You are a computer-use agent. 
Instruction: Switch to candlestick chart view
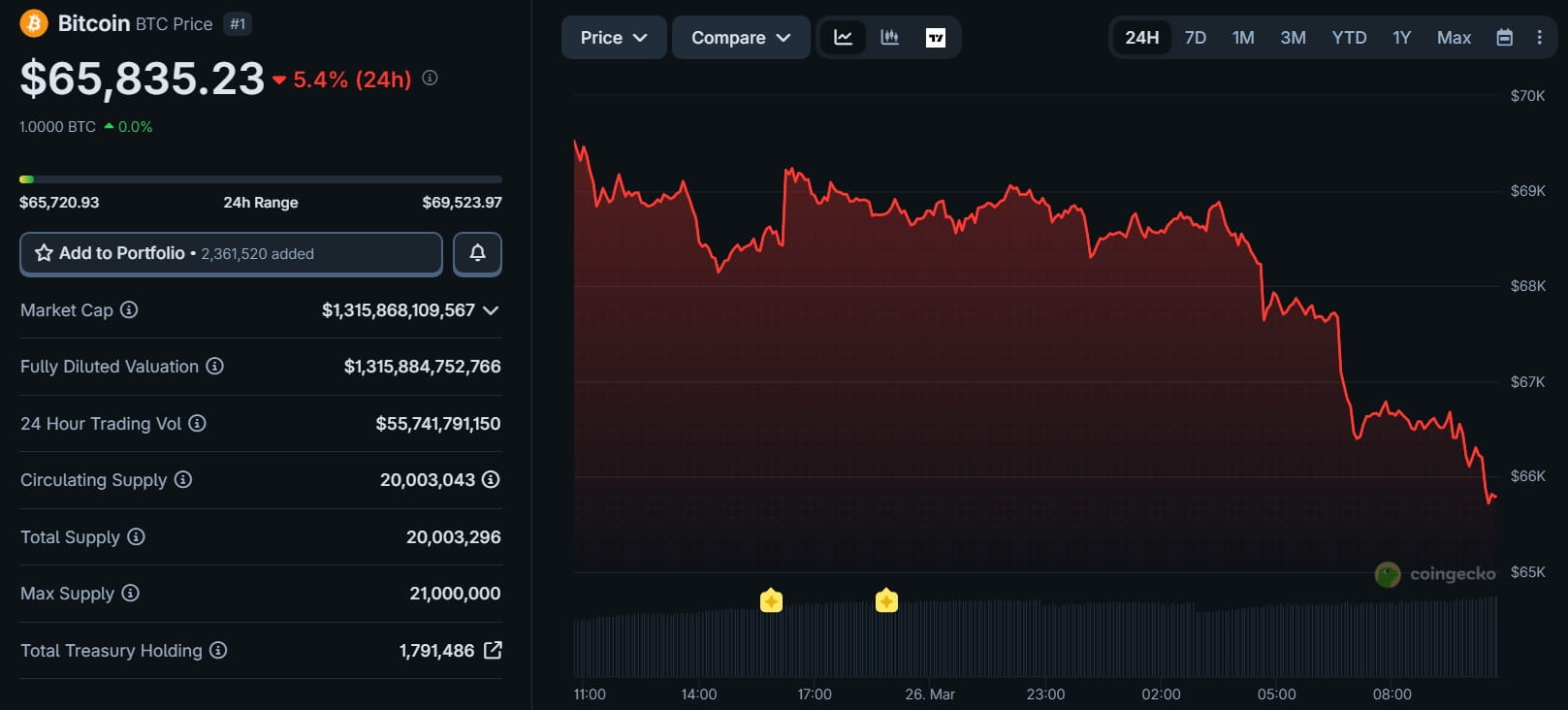coord(889,38)
